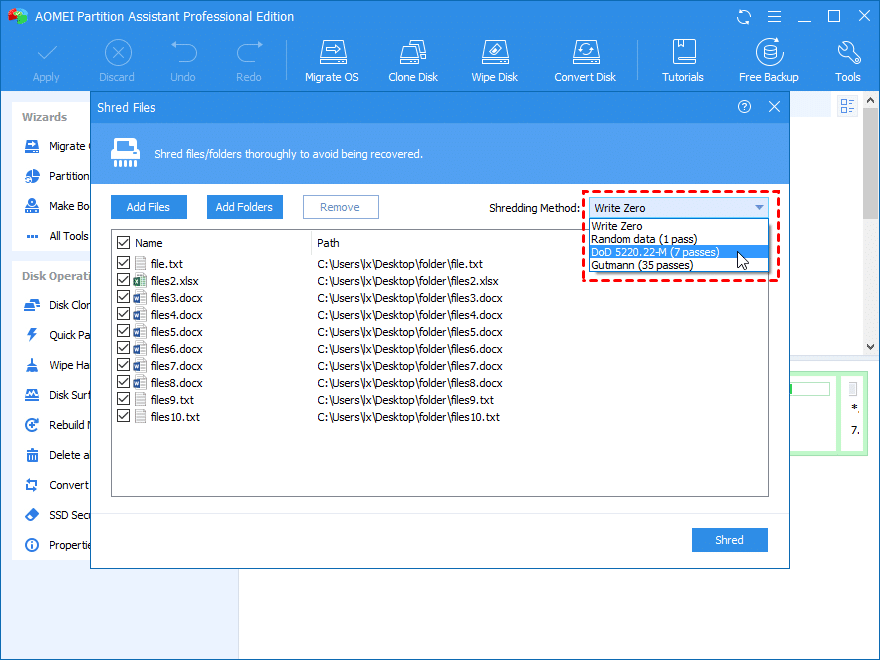880x660 pixels.
Task: Click the Remove button
Action: 341,207
